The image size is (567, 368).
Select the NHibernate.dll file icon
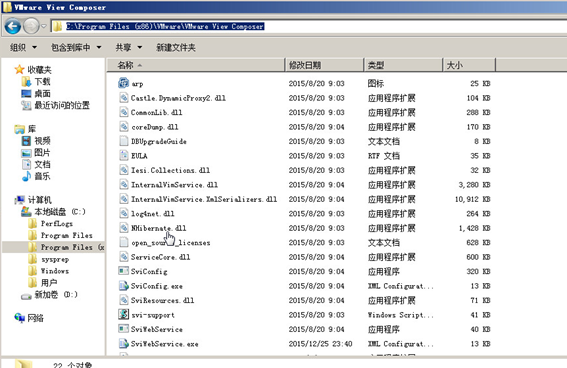[x=124, y=228]
